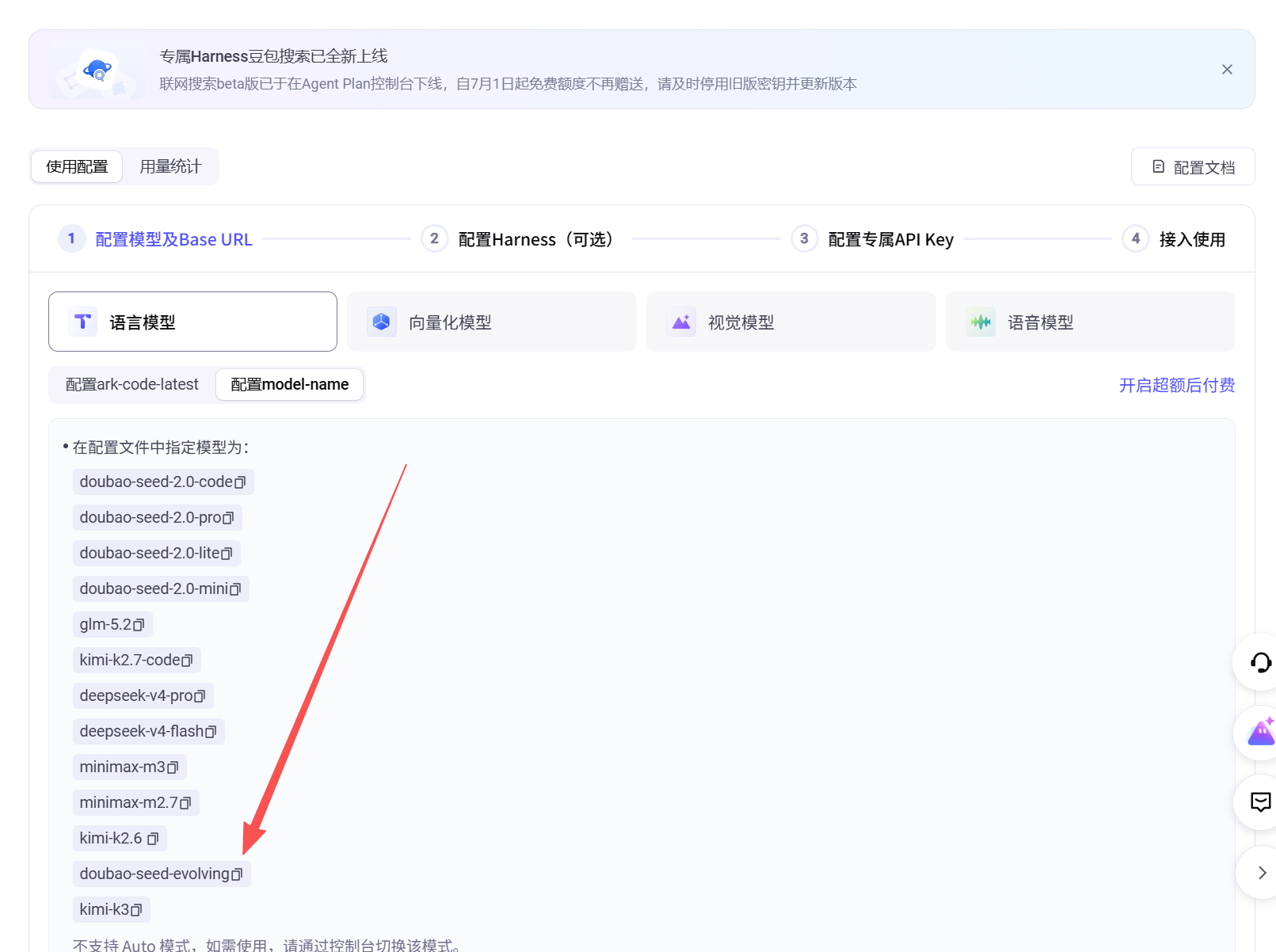This screenshot has width=1276, height=952.
Task: Click the doubao-seed-2.0-pro text
Action: (x=150, y=517)
